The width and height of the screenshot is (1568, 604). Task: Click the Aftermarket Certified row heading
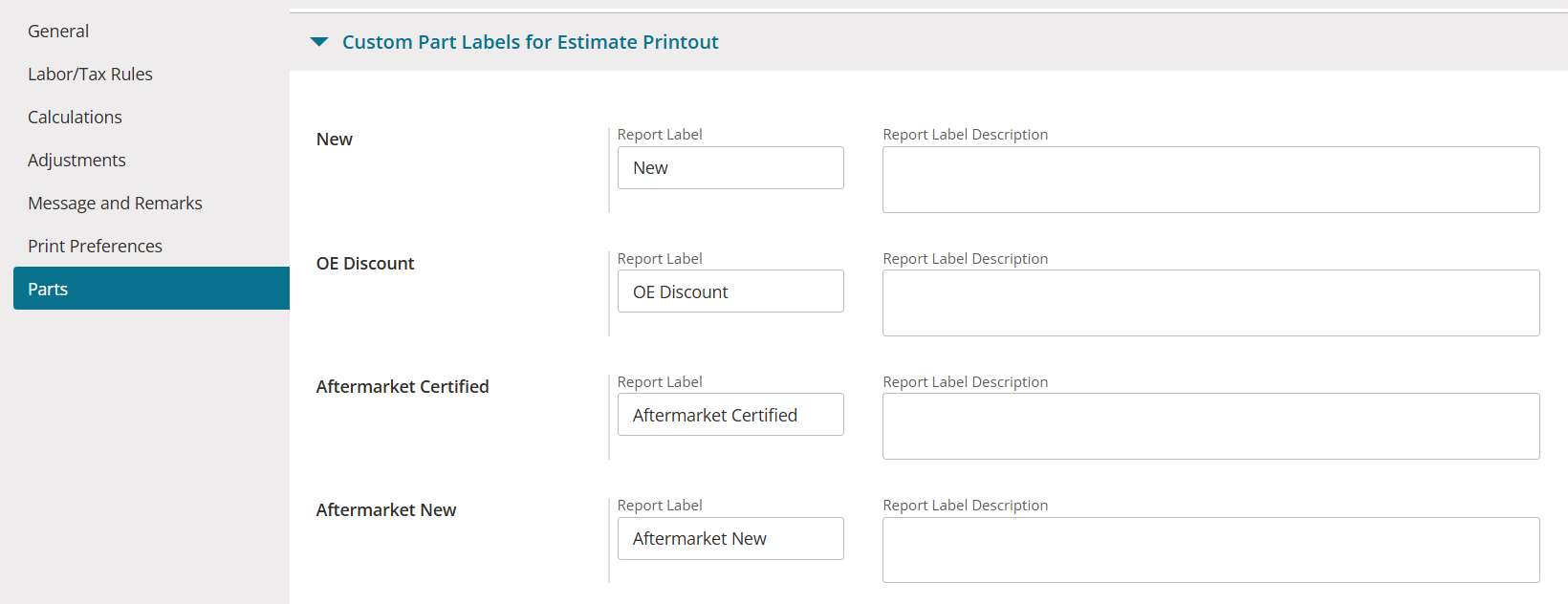click(403, 387)
